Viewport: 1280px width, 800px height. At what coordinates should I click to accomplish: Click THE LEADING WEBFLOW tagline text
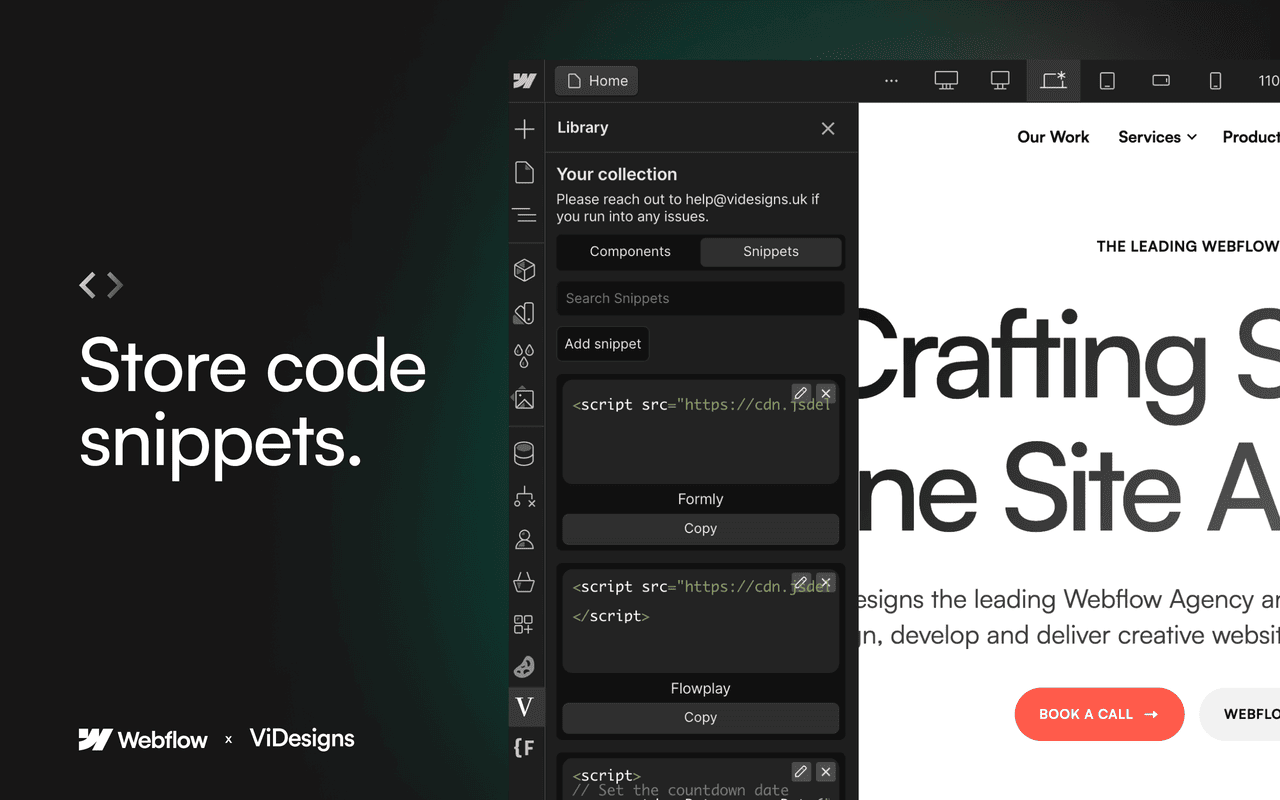(1188, 246)
